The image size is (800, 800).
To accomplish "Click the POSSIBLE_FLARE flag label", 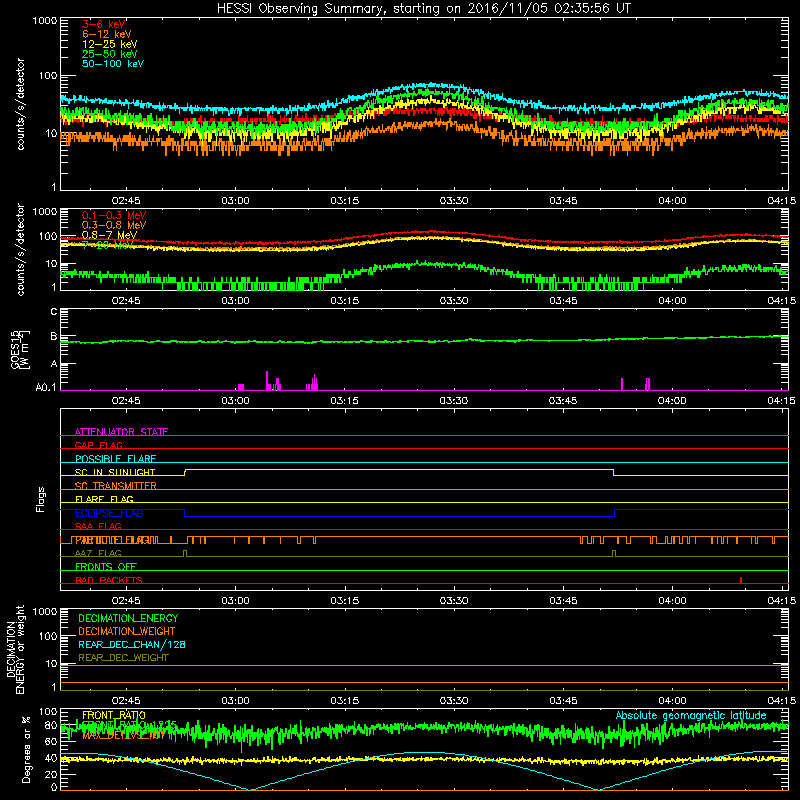I will coord(115,459).
